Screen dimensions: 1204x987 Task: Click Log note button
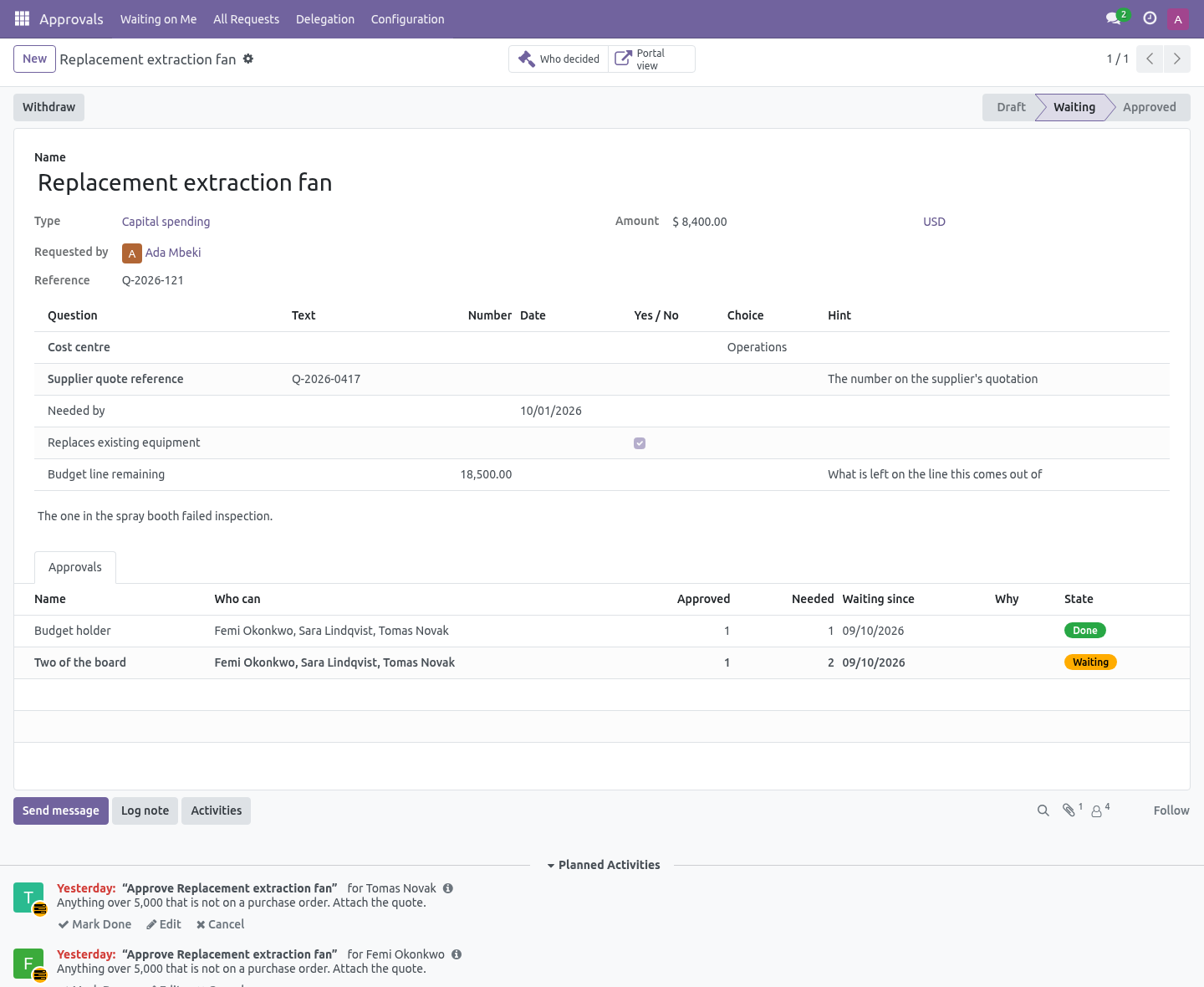tap(145, 811)
